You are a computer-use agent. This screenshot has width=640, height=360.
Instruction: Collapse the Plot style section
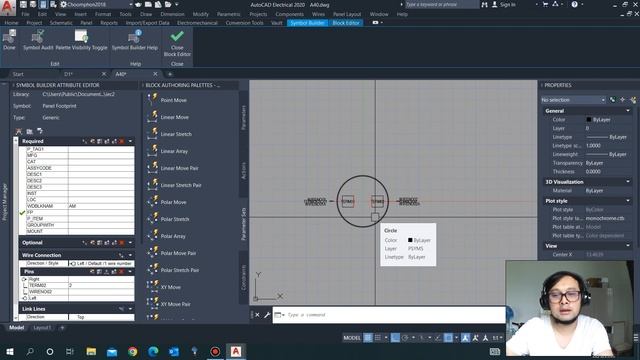[x=628, y=201]
